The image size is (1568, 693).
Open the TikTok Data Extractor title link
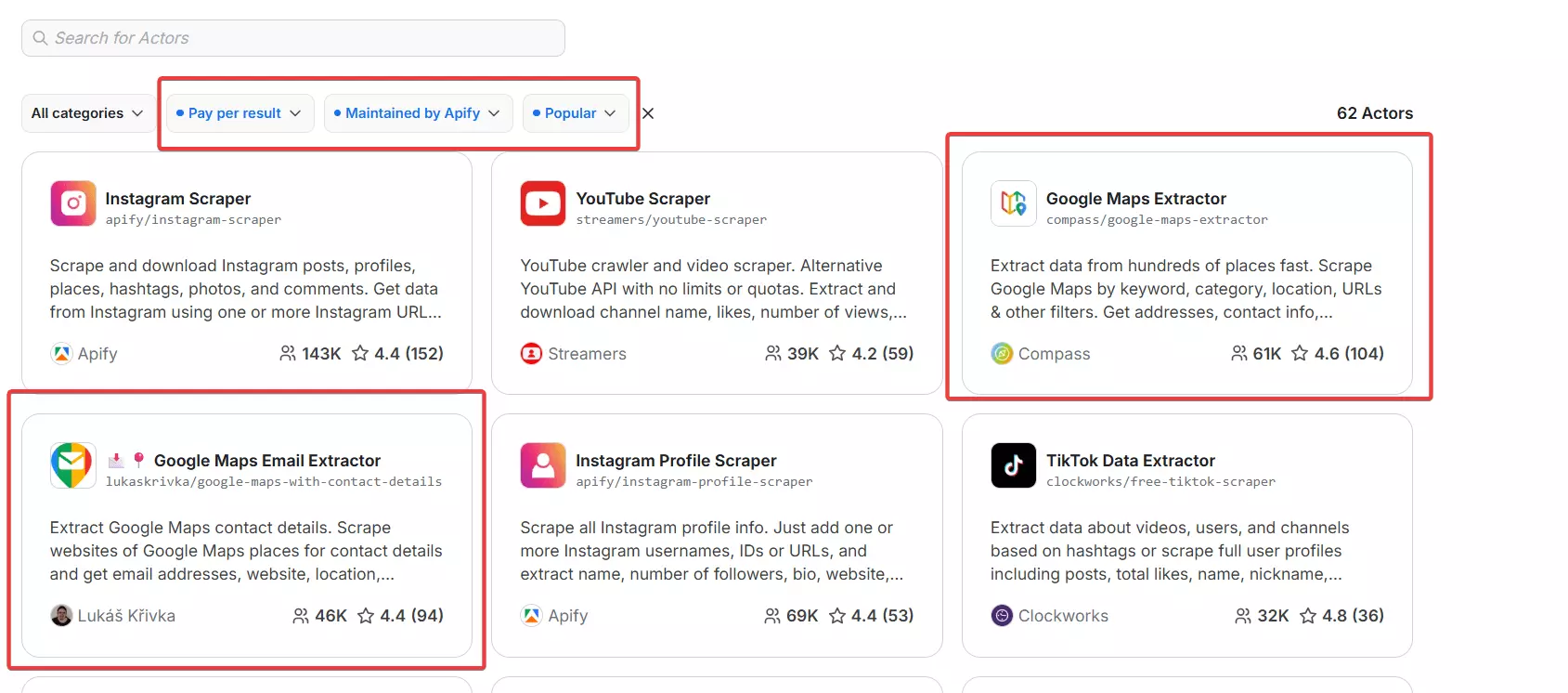[x=1130, y=461]
